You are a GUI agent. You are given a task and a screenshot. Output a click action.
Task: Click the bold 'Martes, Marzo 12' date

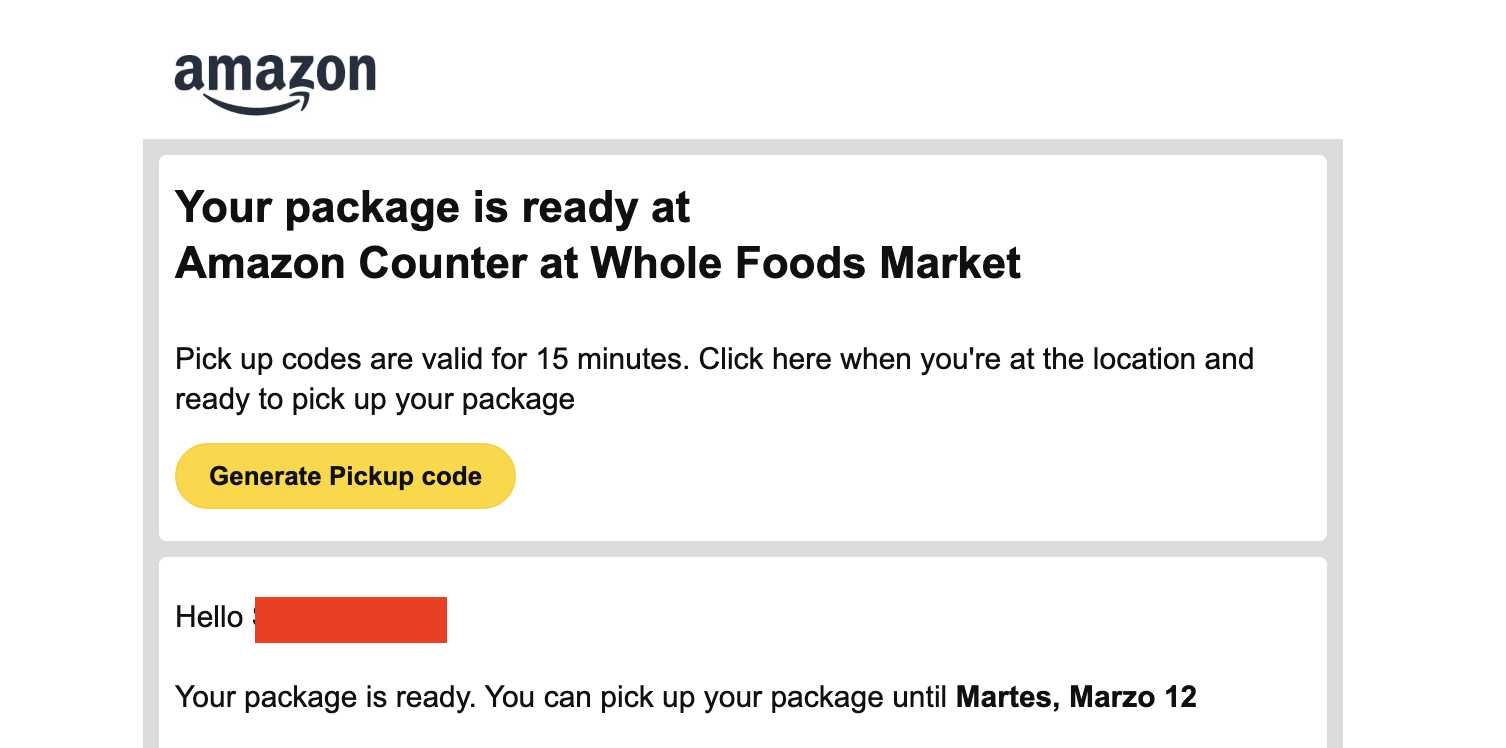(1076, 697)
